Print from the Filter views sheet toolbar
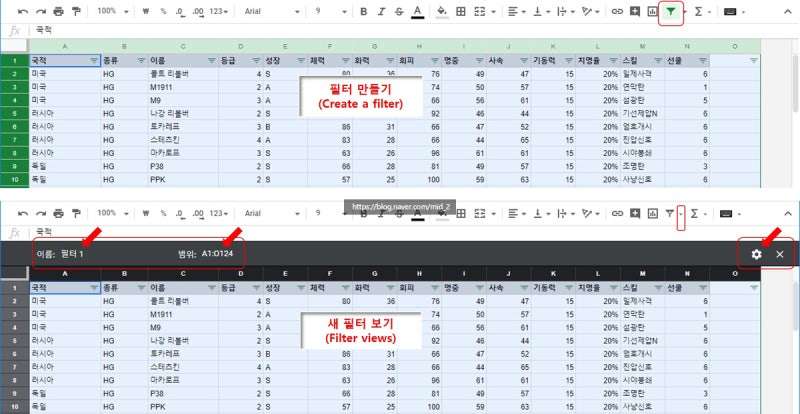Screen dimensions: 800x414 [x=59, y=213]
